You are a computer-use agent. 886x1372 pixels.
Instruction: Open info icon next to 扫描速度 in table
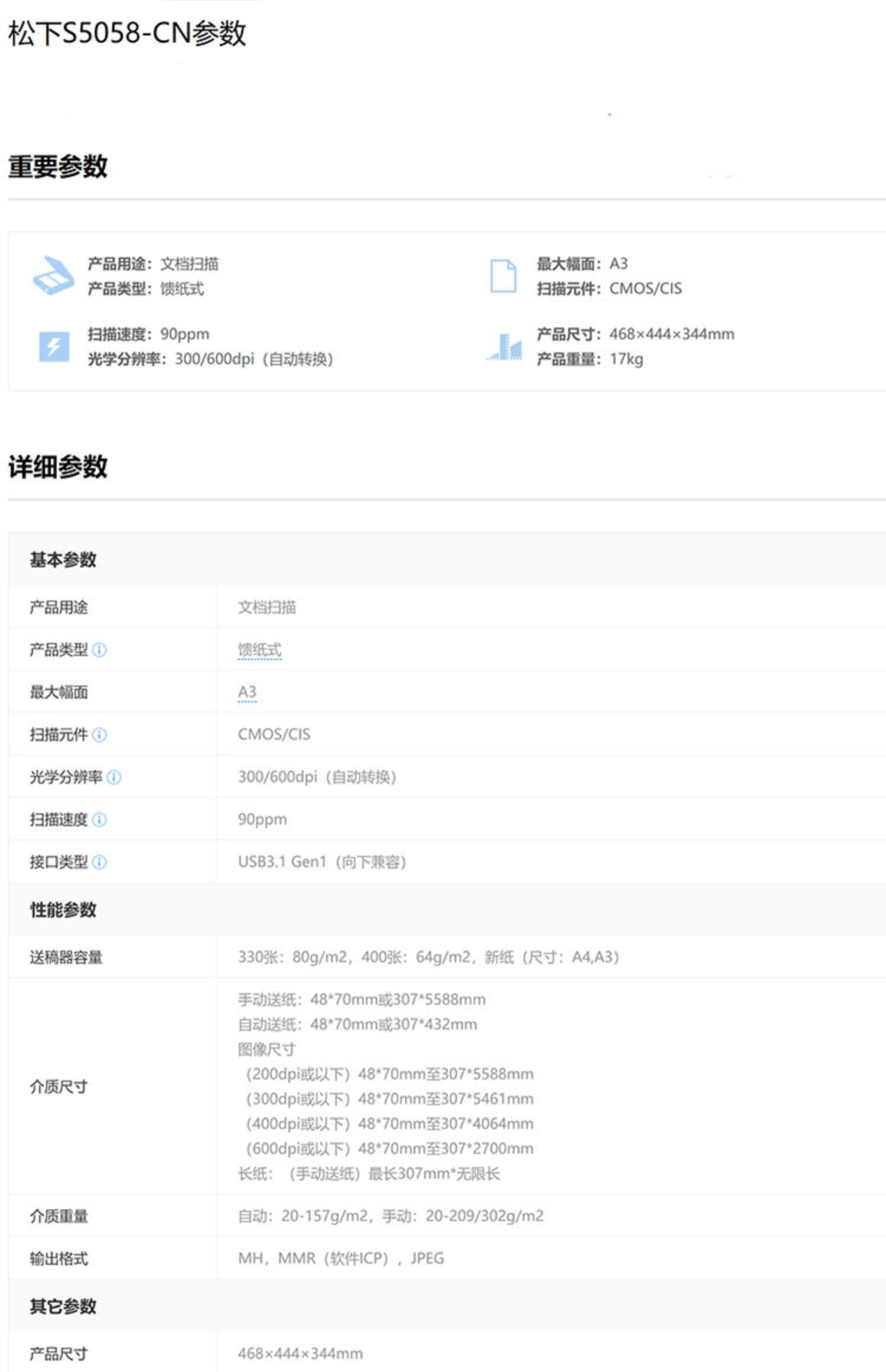tap(100, 820)
